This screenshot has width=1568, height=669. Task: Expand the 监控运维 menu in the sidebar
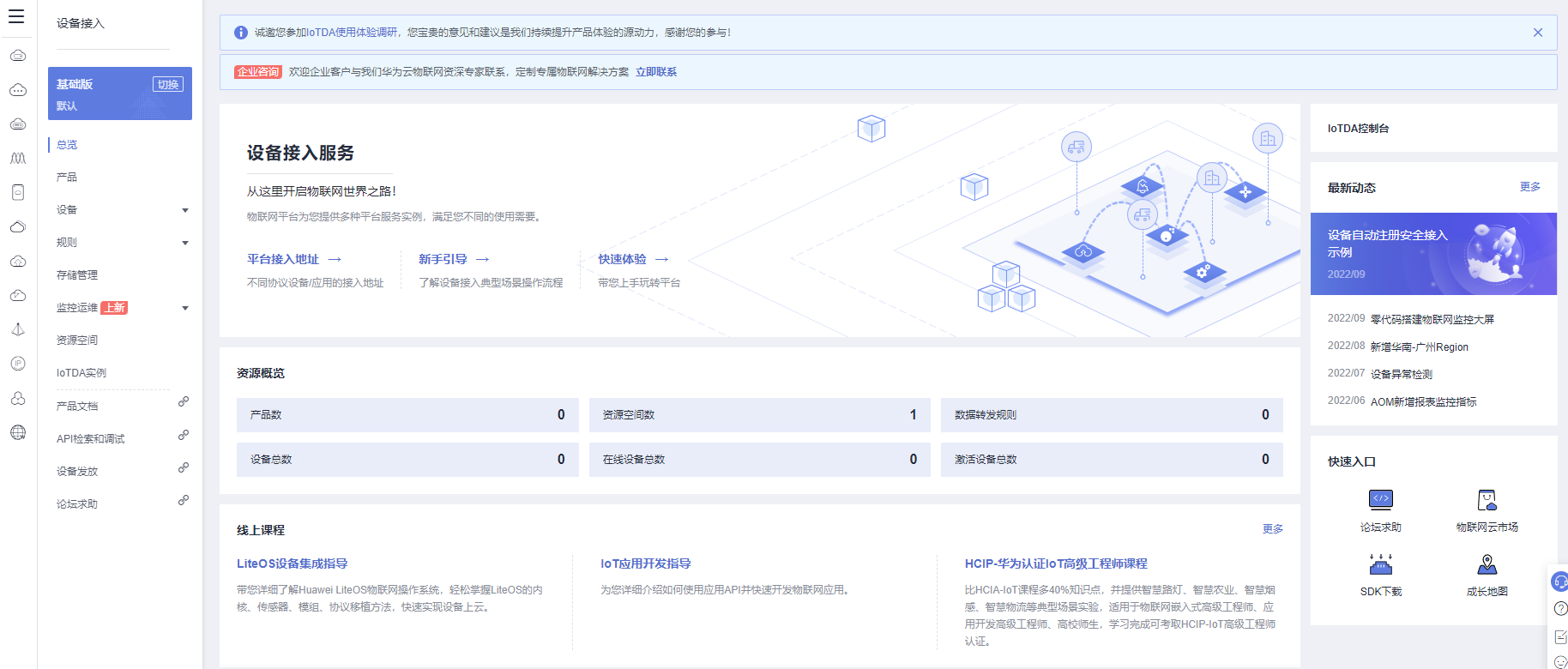click(x=185, y=308)
